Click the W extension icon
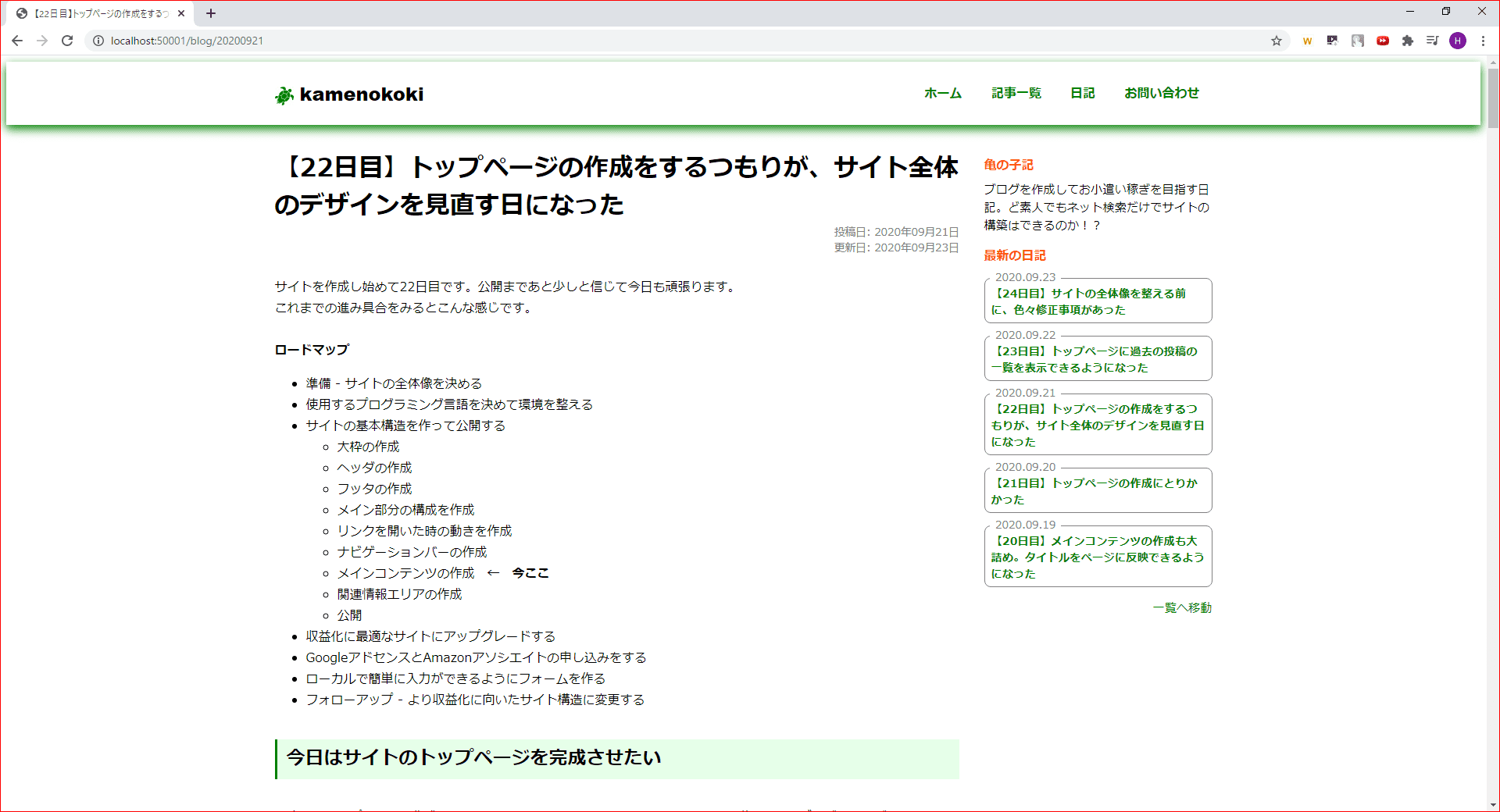 (1307, 41)
